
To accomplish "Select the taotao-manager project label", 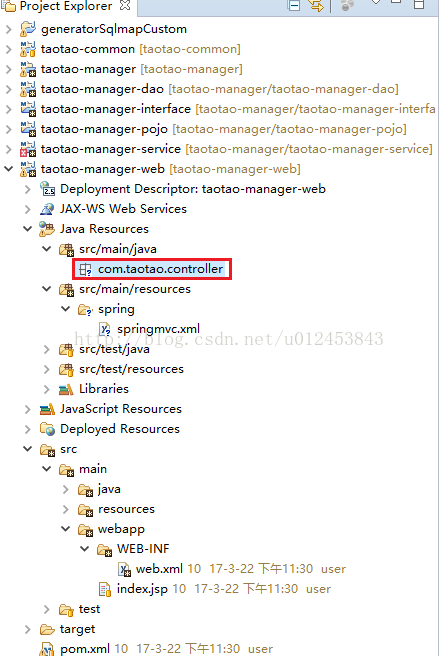I will pos(88,69).
